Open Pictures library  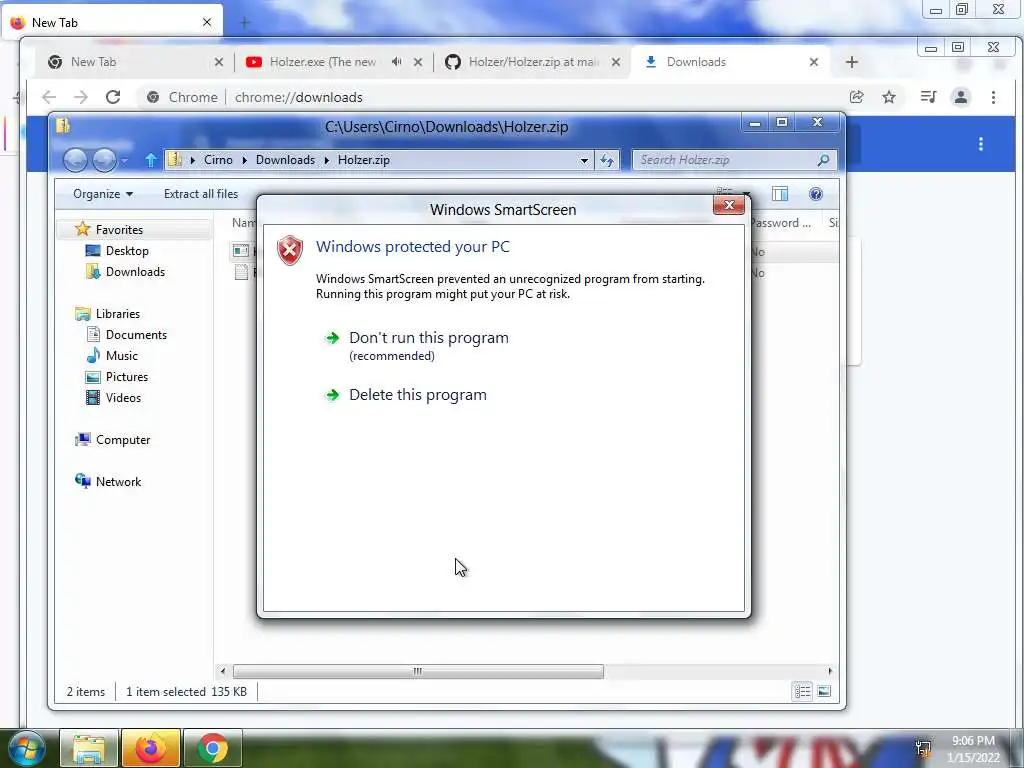click(x=127, y=377)
